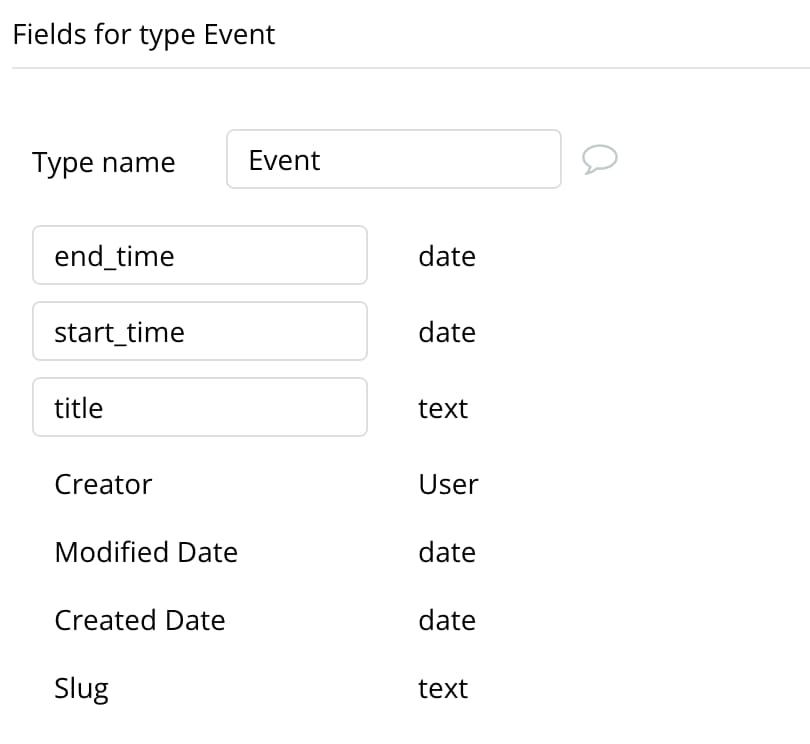Screen dimensions: 810x744
Task: Select the end_time field name box
Action: click(x=200, y=255)
